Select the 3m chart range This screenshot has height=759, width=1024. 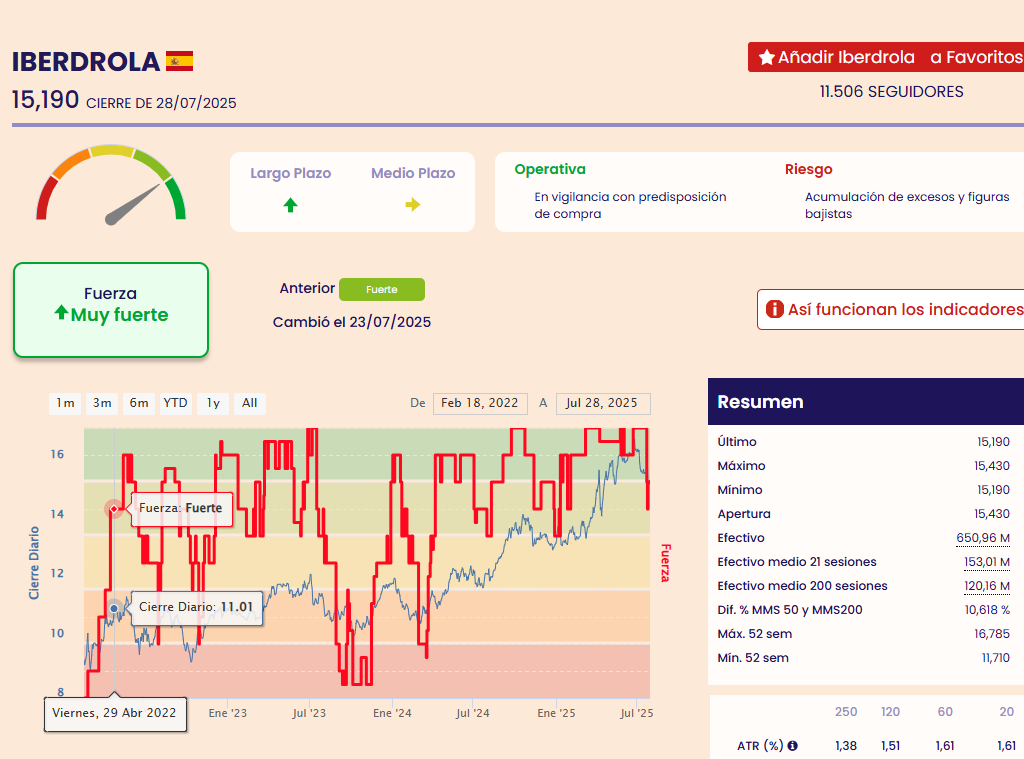point(102,403)
